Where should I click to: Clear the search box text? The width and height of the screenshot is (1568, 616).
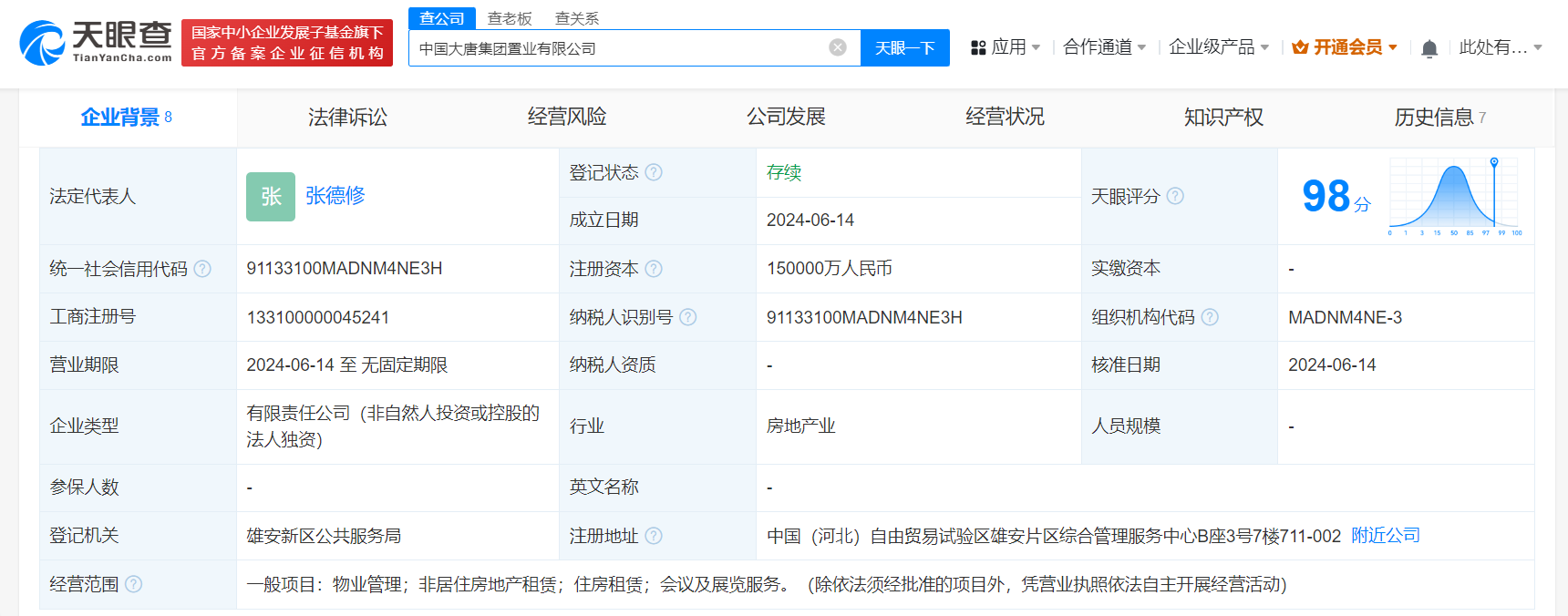point(837,48)
